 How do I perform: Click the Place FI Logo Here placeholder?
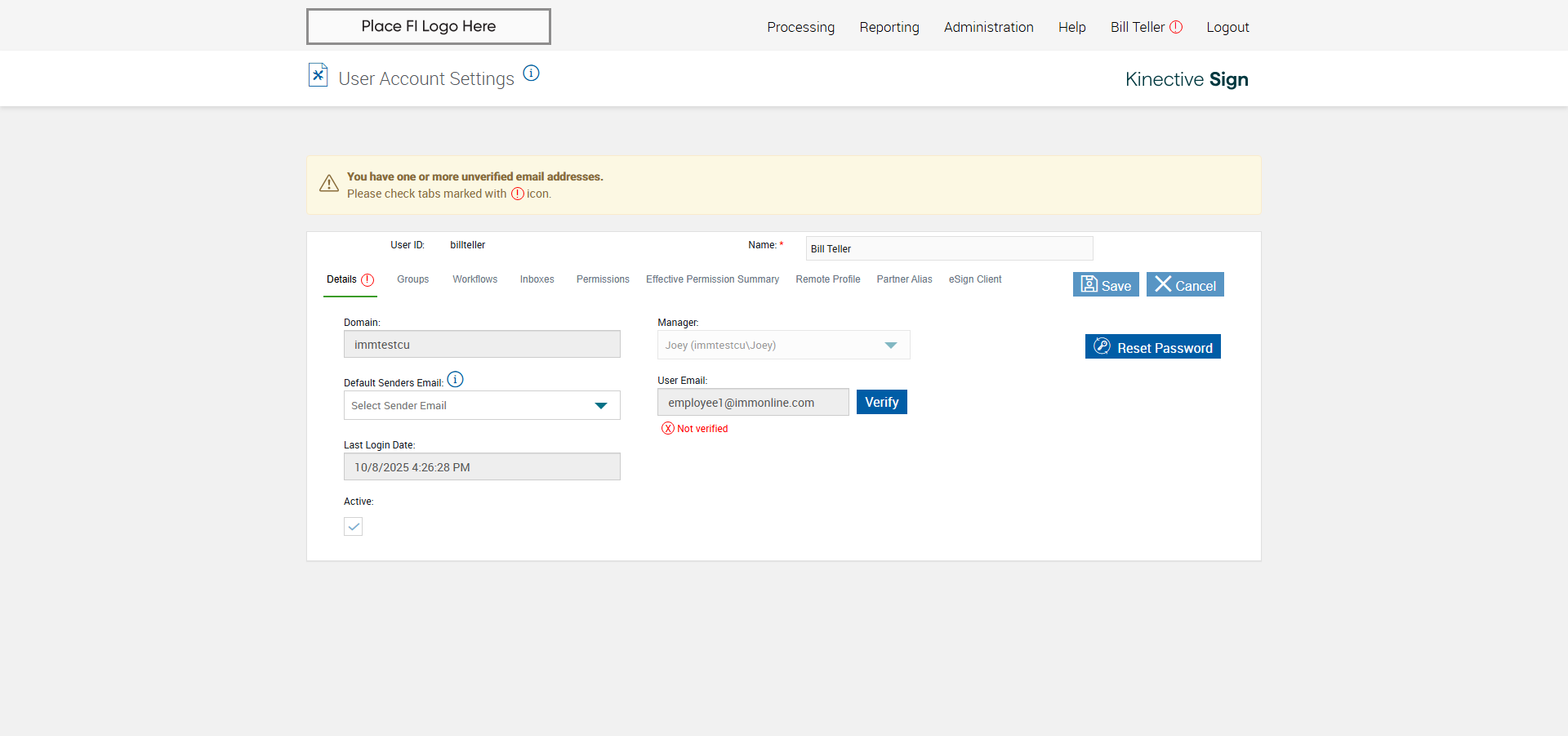428,26
